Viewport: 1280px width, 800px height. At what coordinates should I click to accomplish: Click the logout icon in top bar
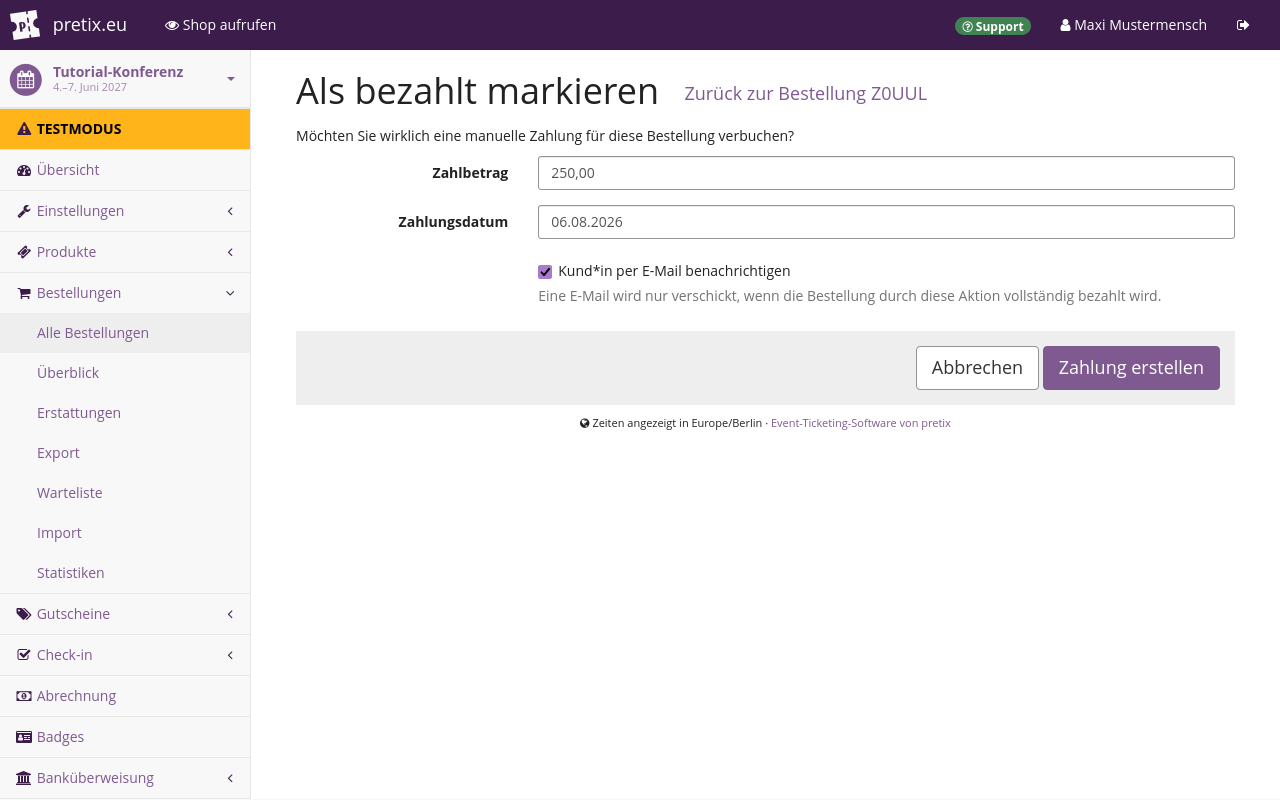point(1243,25)
